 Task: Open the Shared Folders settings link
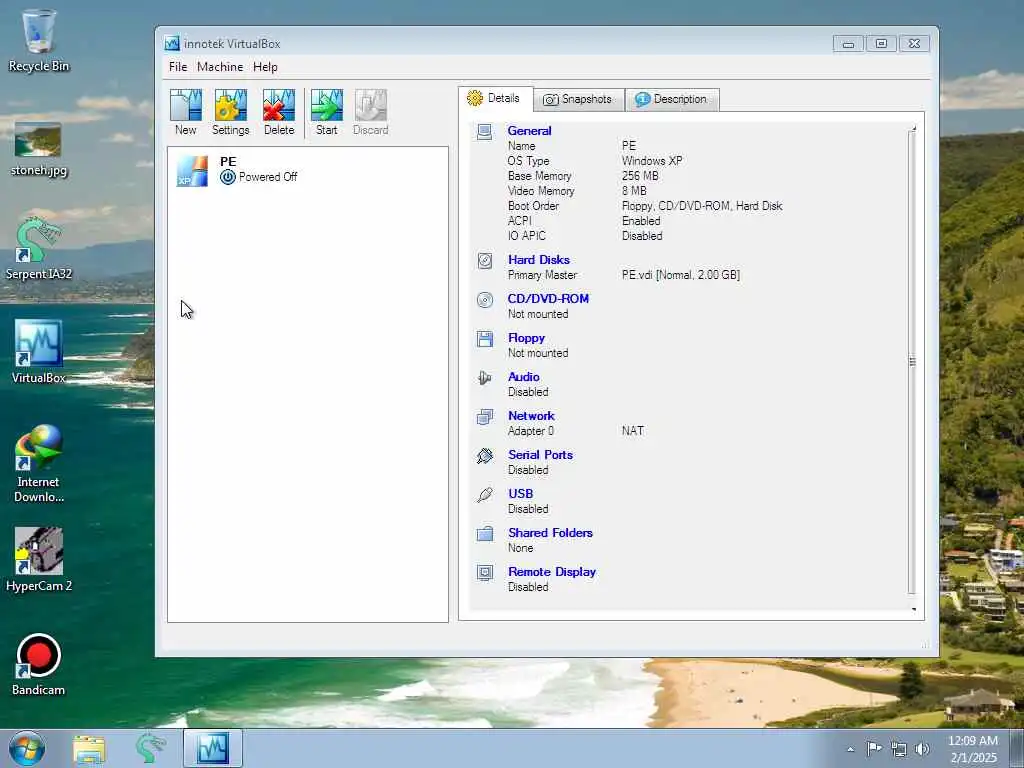[x=551, y=533]
